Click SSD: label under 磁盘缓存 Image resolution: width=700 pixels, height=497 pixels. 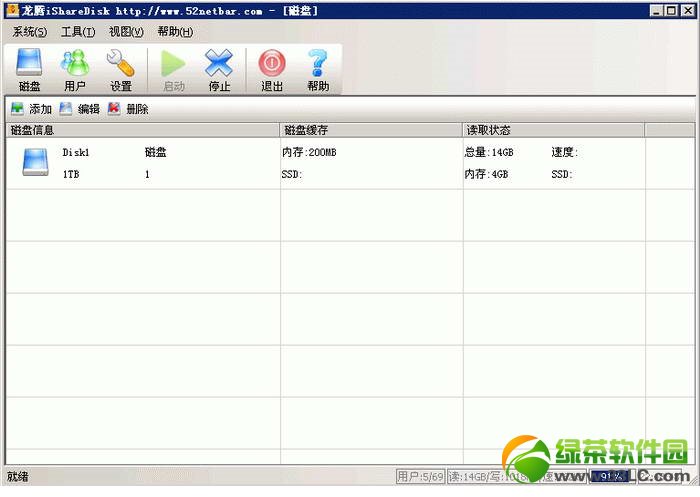[x=292, y=174]
